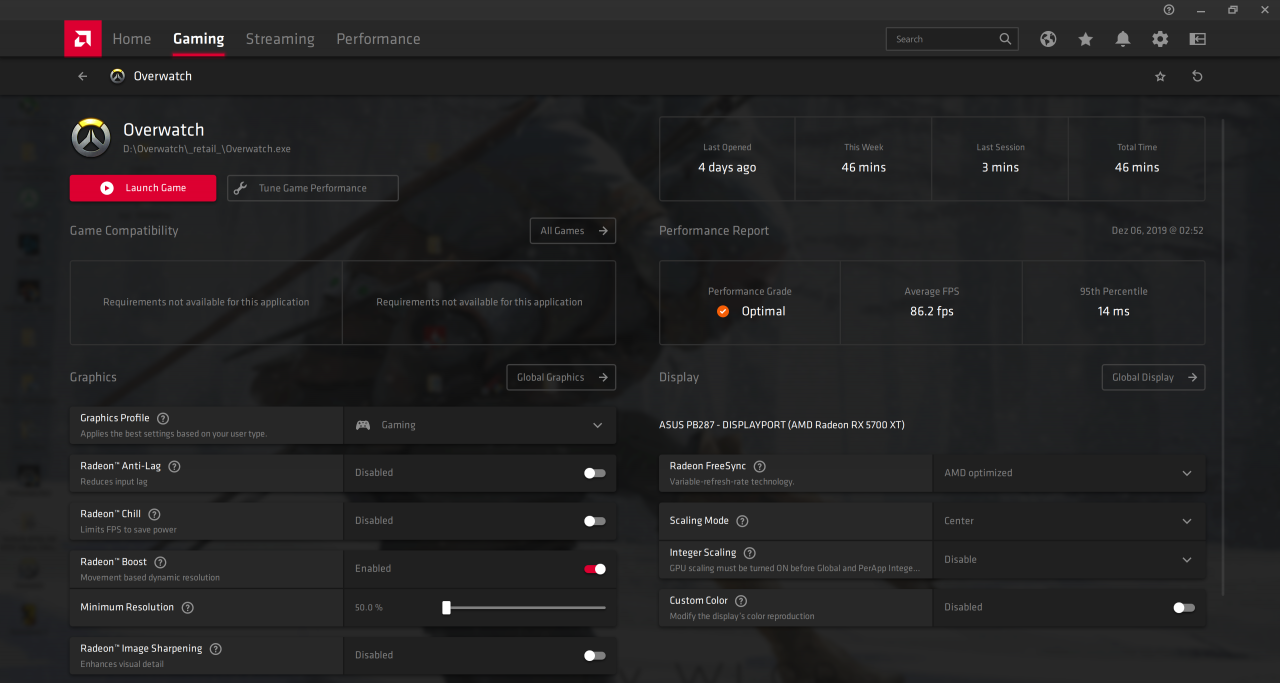The width and height of the screenshot is (1280, 683).
Task: Switch to the Streaming tab
Action: [280, 39]
